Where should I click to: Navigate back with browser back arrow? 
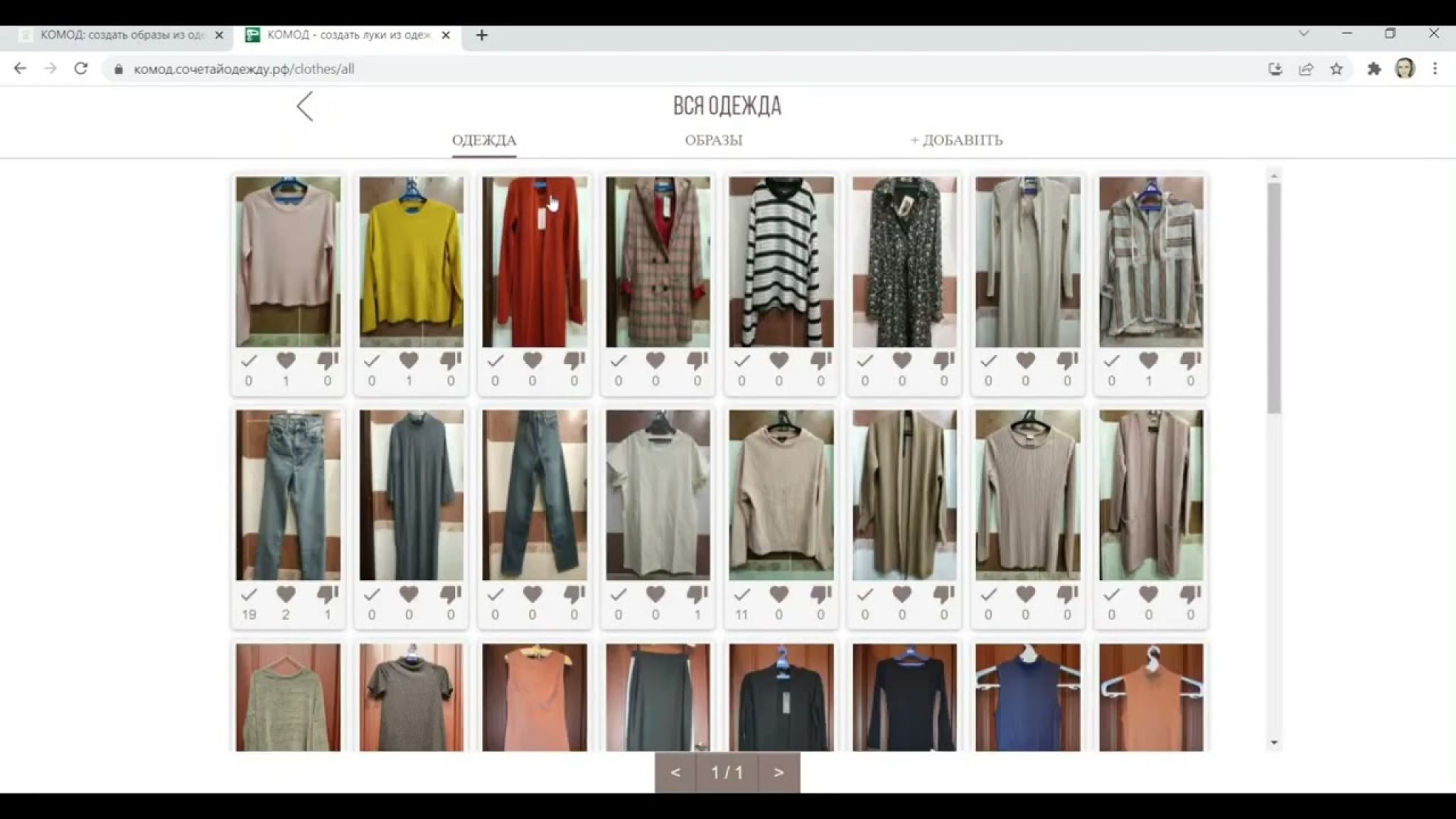coord(20,69)
